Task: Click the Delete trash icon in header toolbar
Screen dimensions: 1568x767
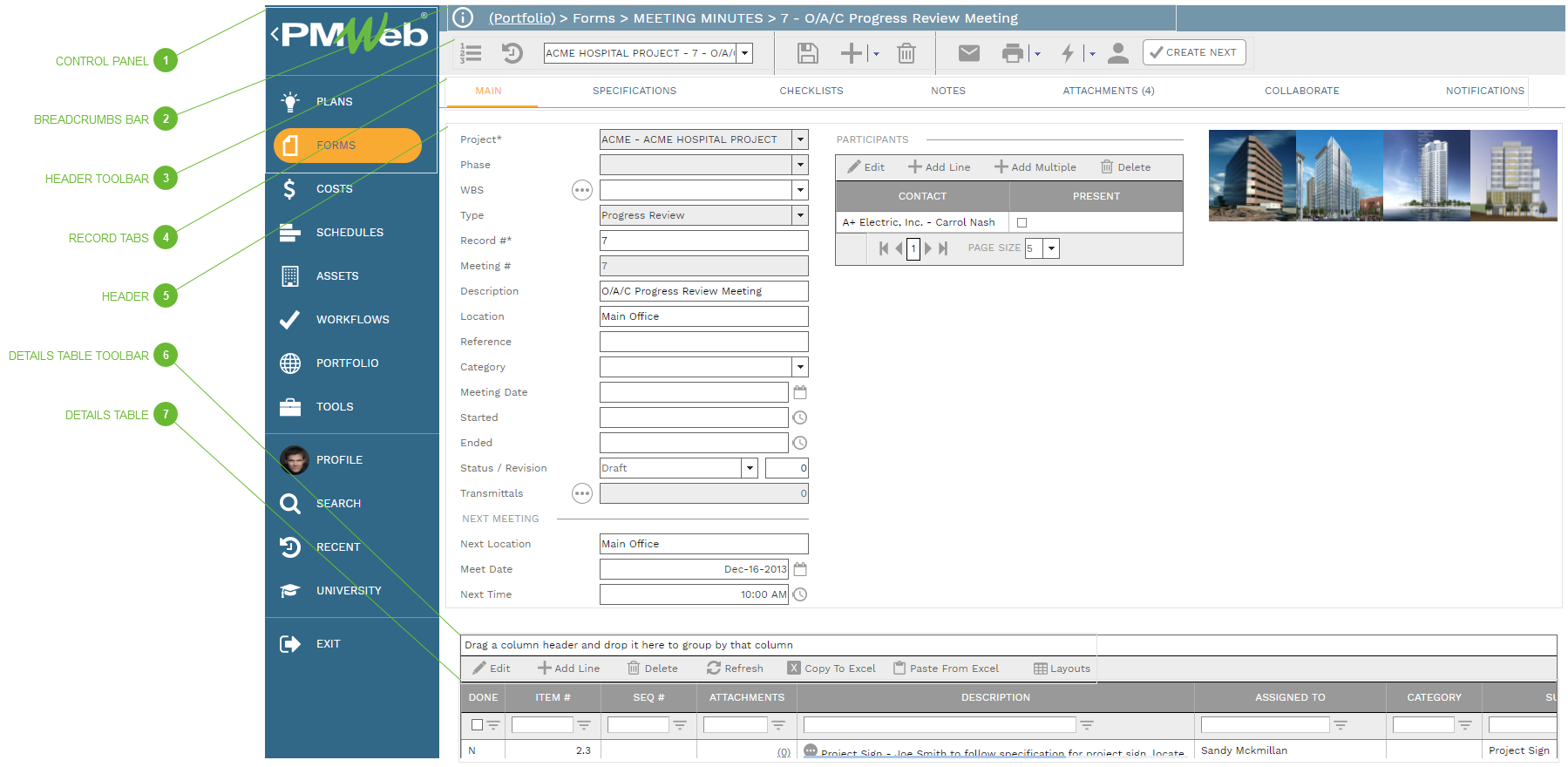Action: [x=906, y=53]
